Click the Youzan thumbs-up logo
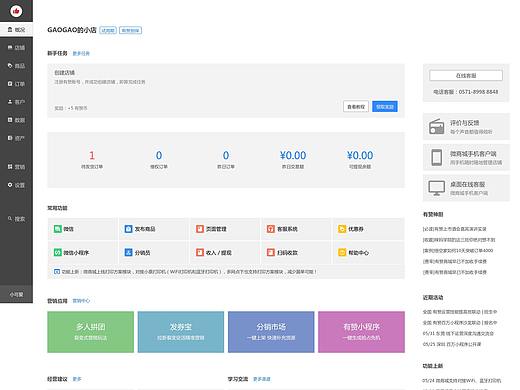The width and height of the screenshot is (520, 390). (x=16, y=11)
